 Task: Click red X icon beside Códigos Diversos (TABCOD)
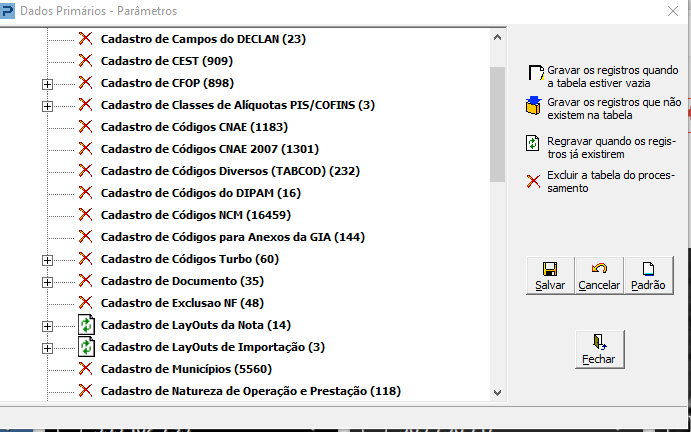[x=85, y=171]
